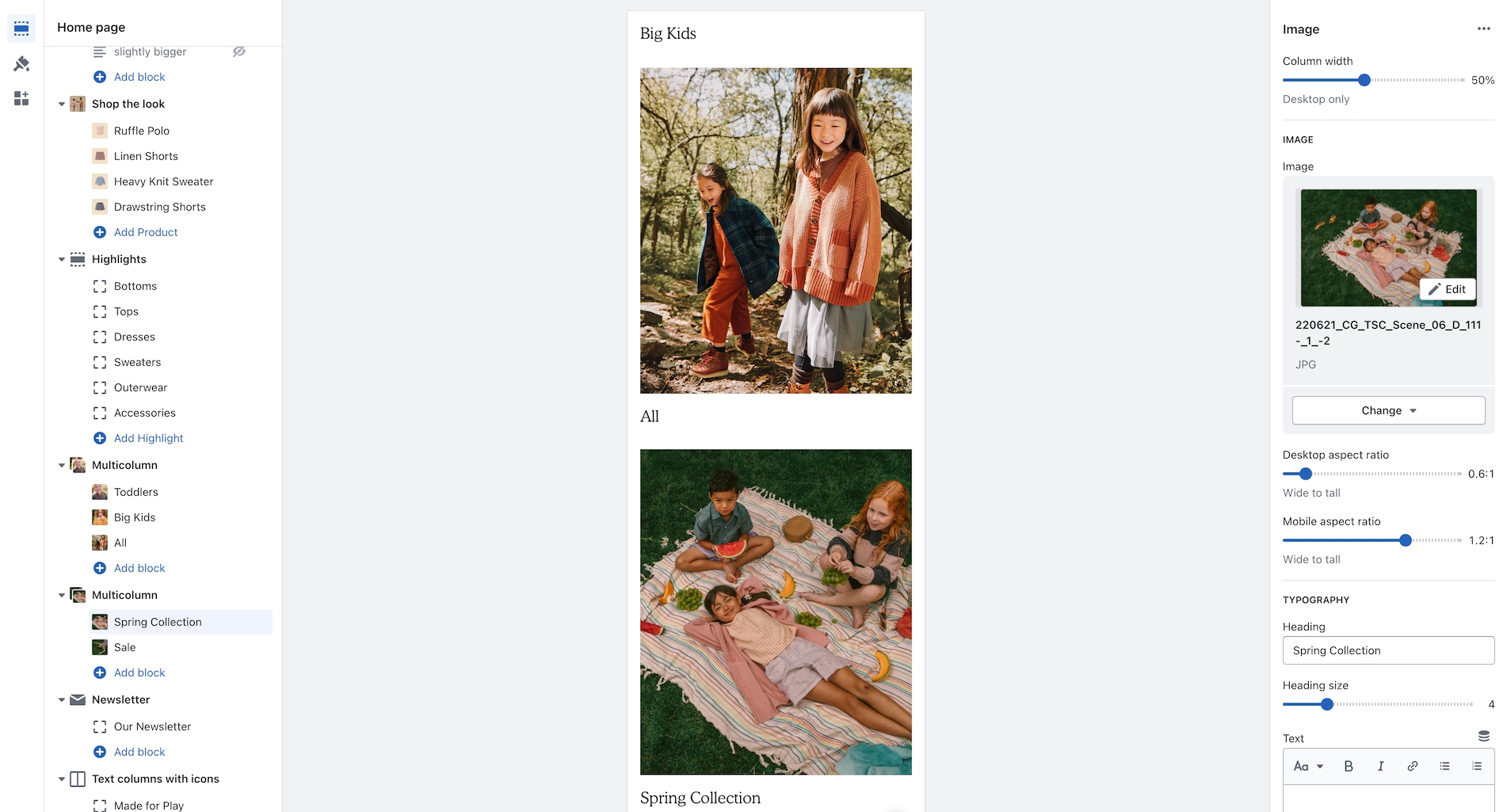Select the Sections icon in left rail

click(21, 29)
